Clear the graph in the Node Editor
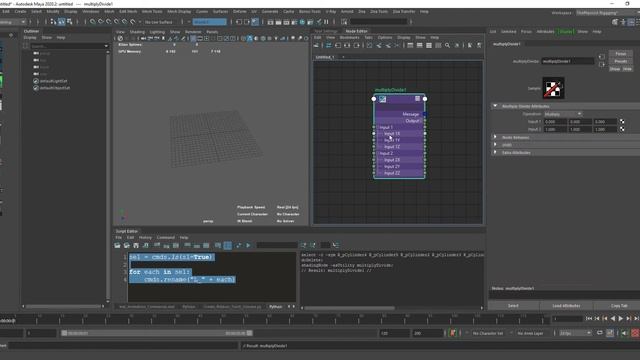 click(x=369, y=45)
